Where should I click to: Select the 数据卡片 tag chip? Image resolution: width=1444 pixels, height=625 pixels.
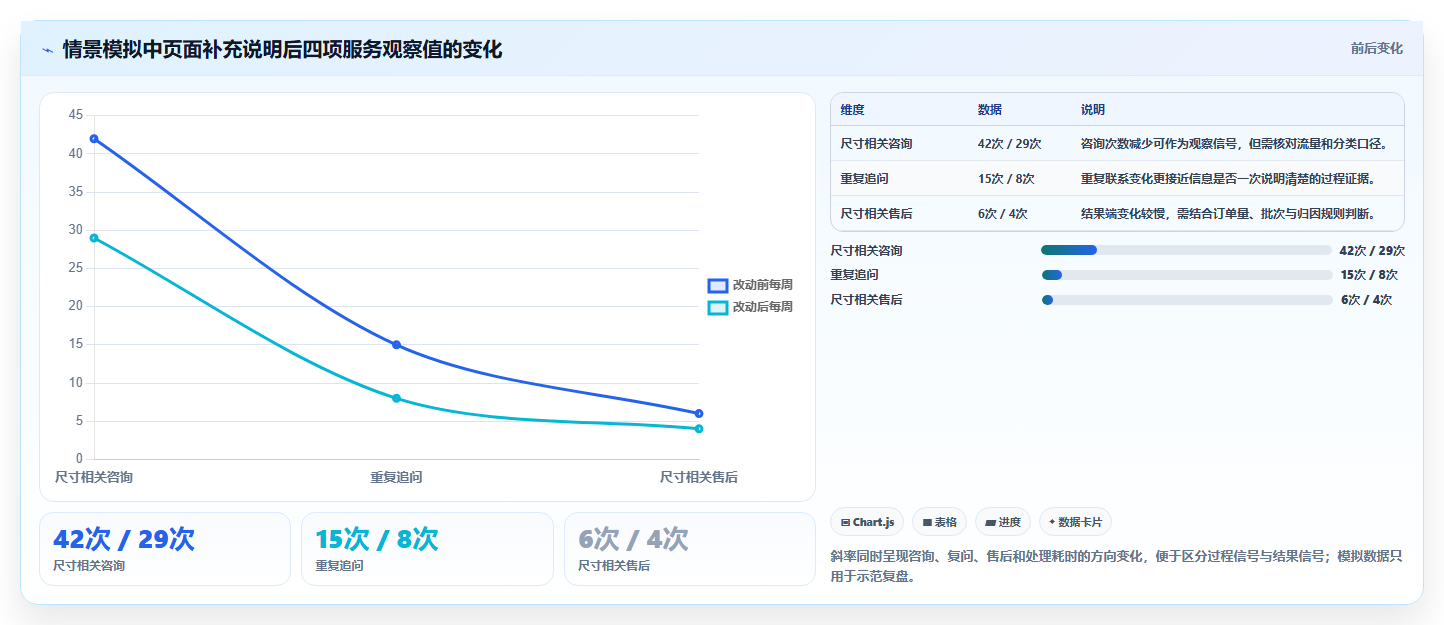pyautogui.click(x=1075, y=522)
